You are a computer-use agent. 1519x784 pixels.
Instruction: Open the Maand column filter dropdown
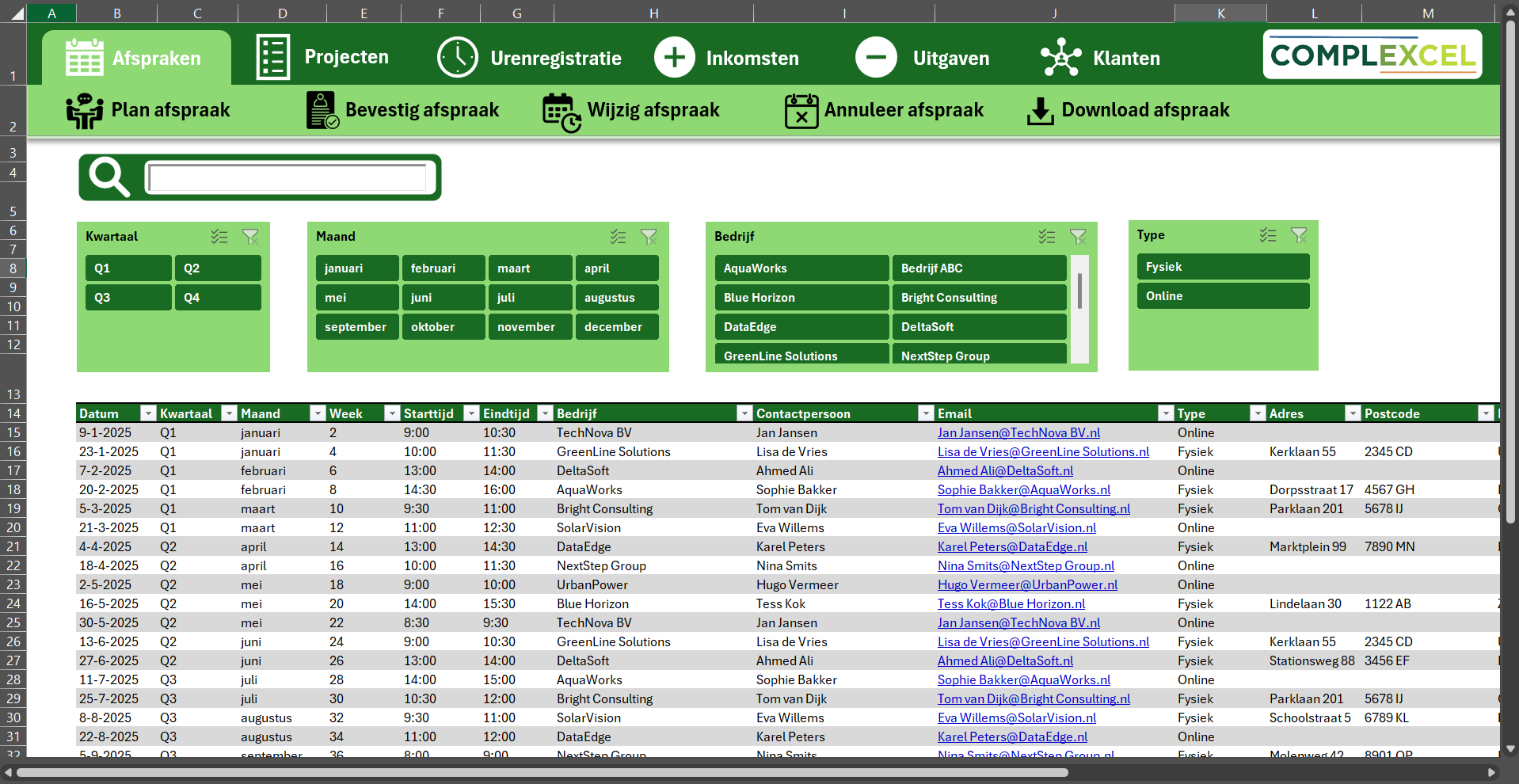[318, 413]
